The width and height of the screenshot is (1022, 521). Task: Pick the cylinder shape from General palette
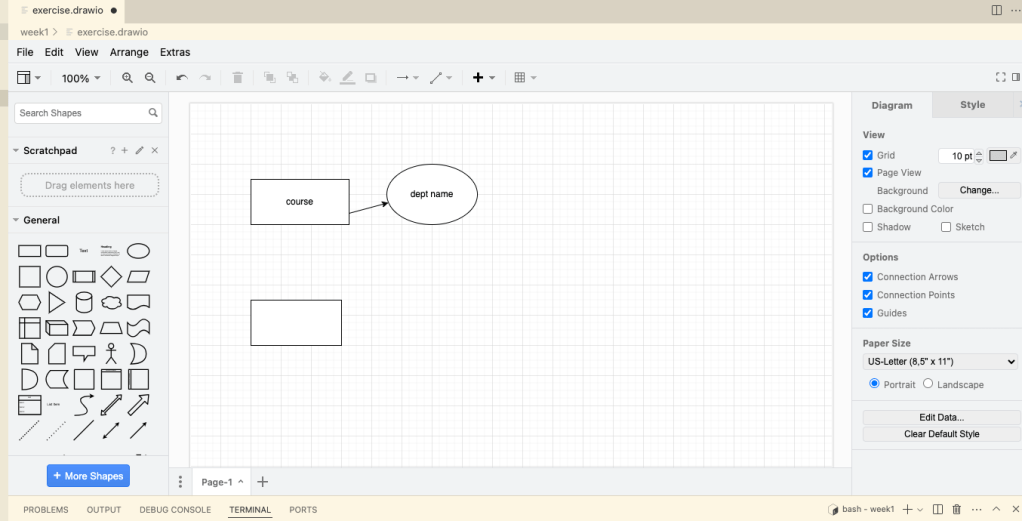[84, 302]
